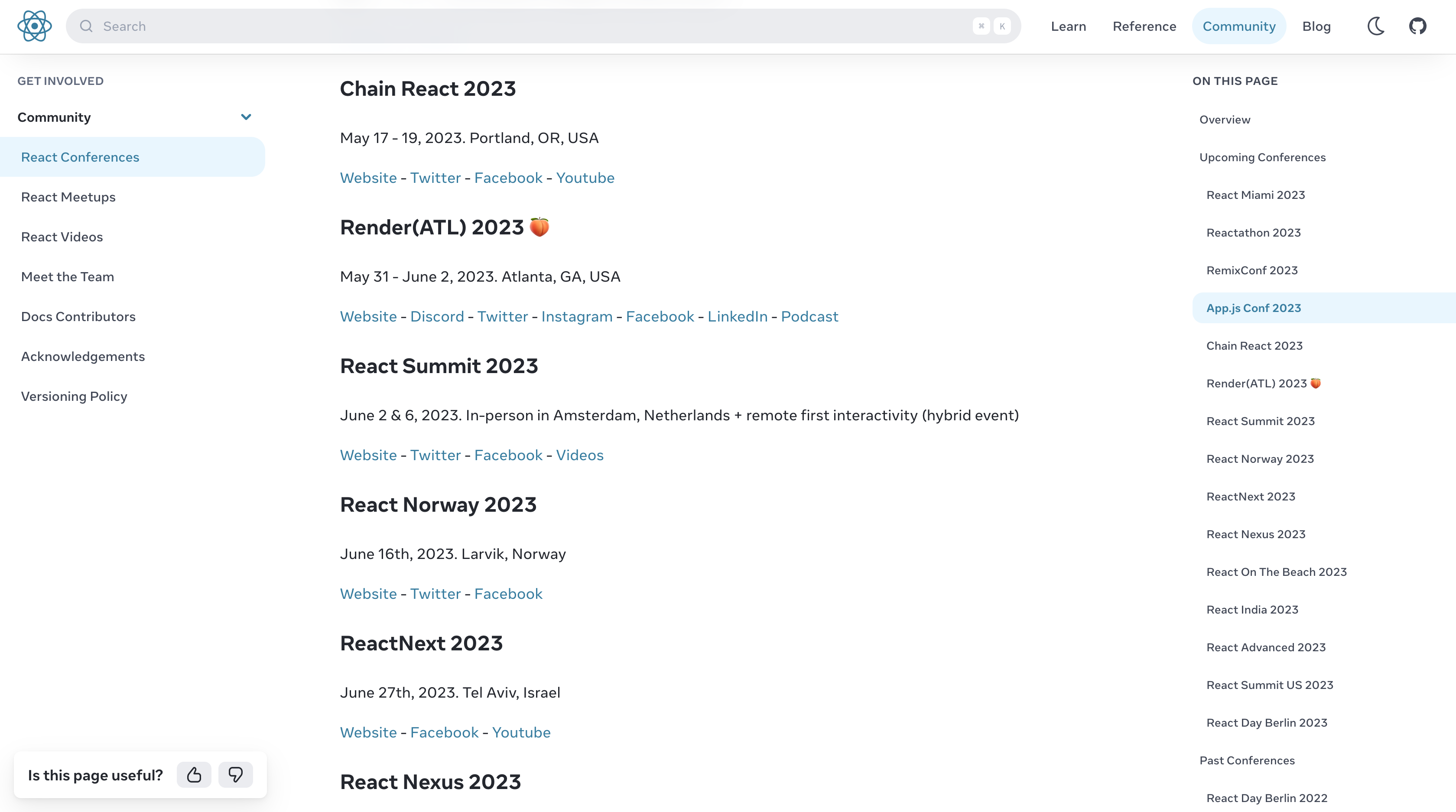Open React Summit 2023 Videos link
The height and width of the screenshot is (812, 1456).
coord(579,455)
